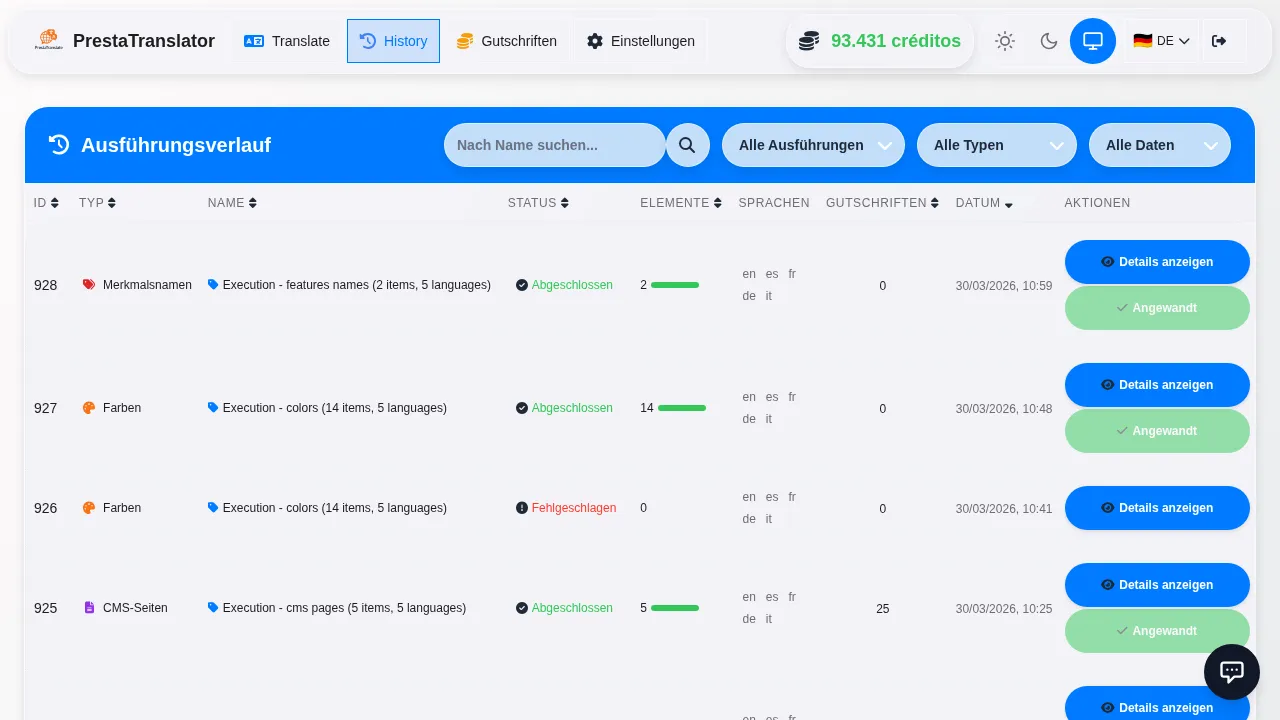Open the Gutschriften tab
The image size is (1280, 720).
[x=506, y=41]
